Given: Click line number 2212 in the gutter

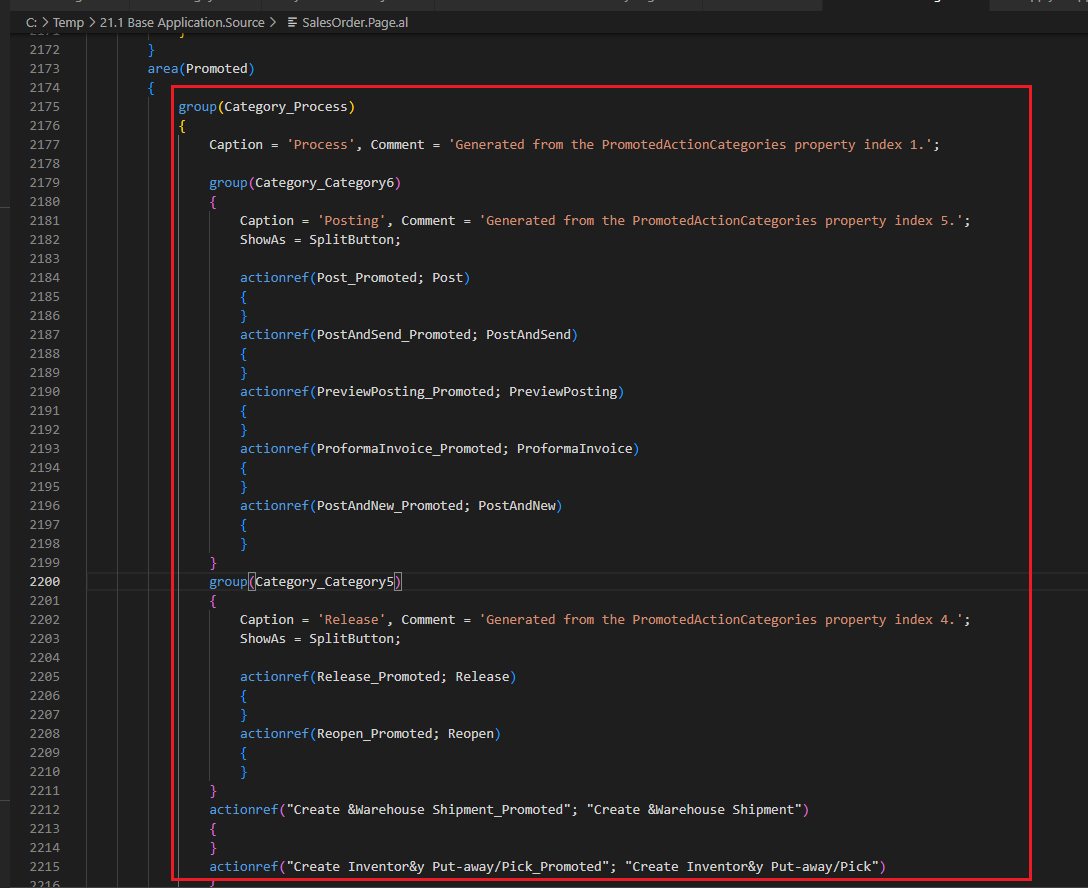Looking at the screenshot, I should point(44,809).
